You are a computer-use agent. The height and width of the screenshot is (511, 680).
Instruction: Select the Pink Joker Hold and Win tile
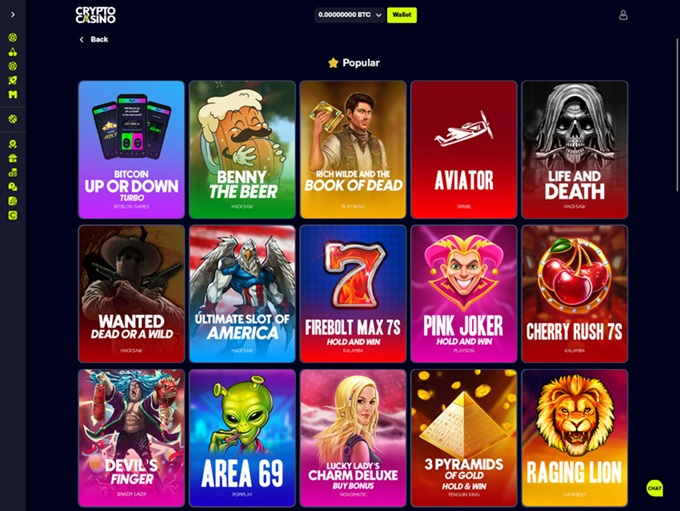click(x=464, y=294)
